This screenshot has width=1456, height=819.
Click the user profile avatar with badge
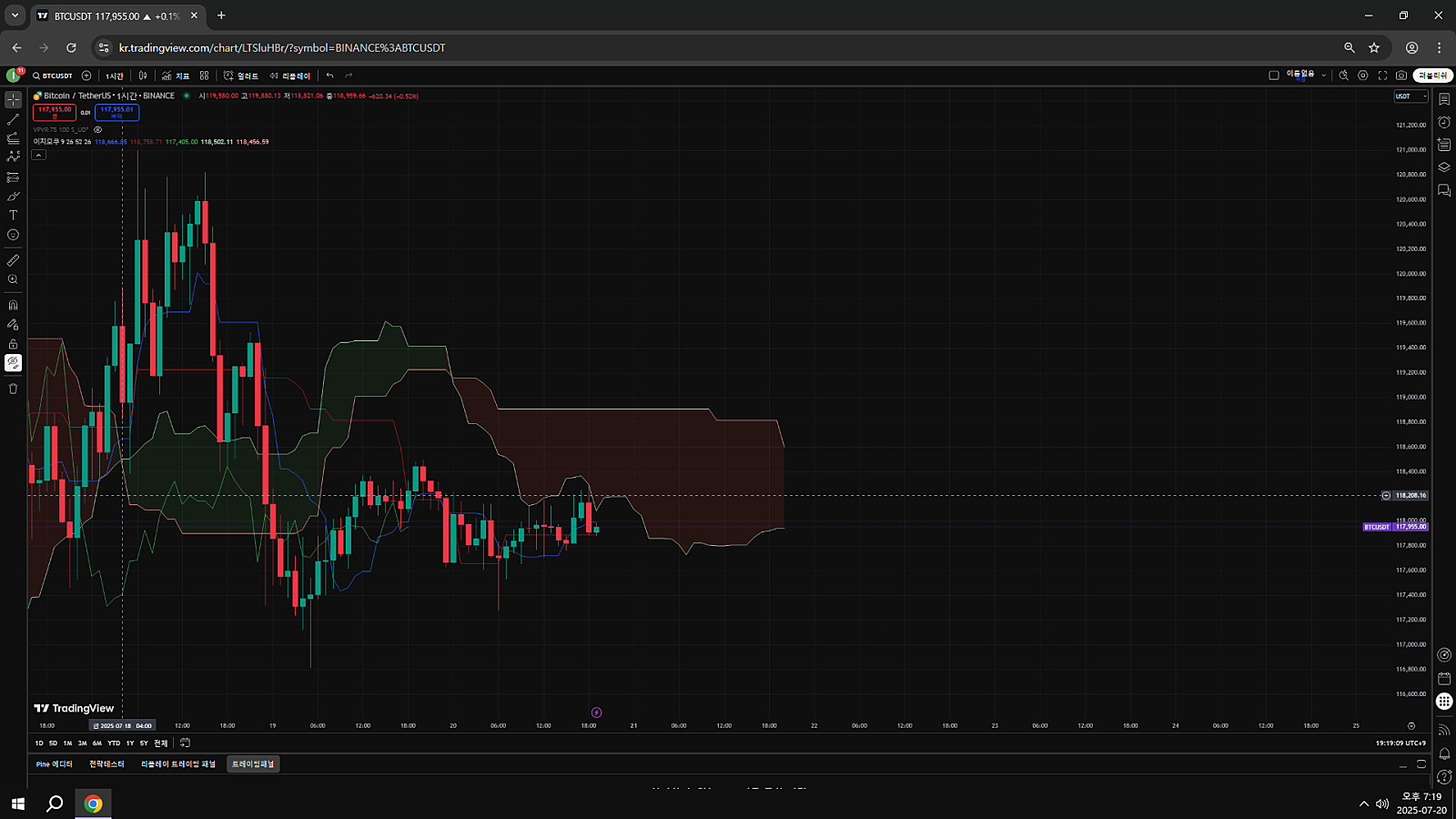14,76
